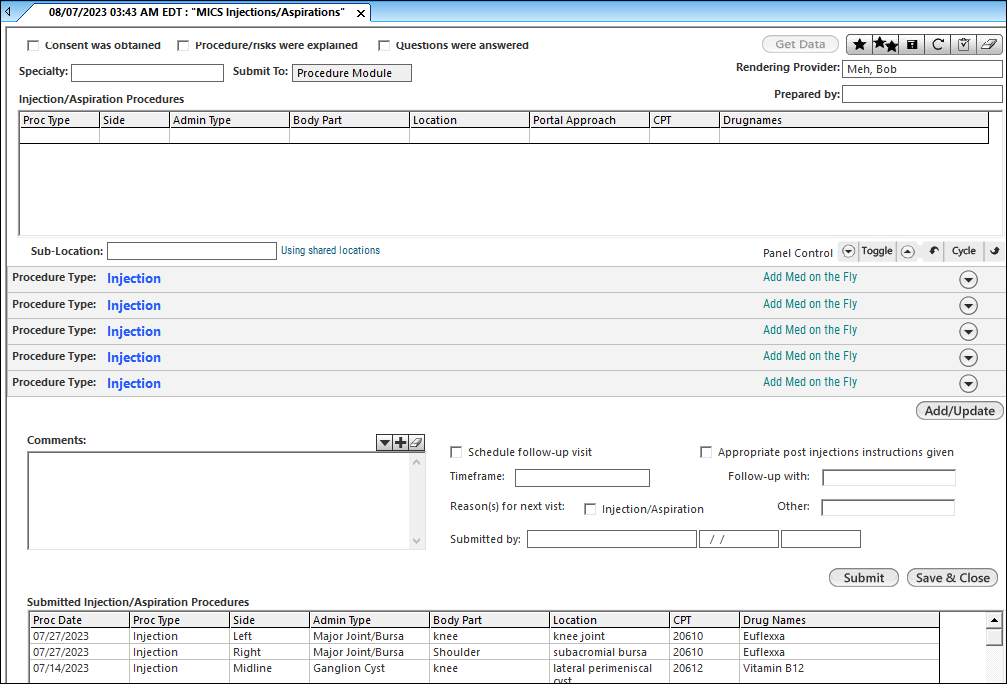The image size is (1007, 684).
Task: Click the Injection link in the first panel
Action: click(134, 278)
